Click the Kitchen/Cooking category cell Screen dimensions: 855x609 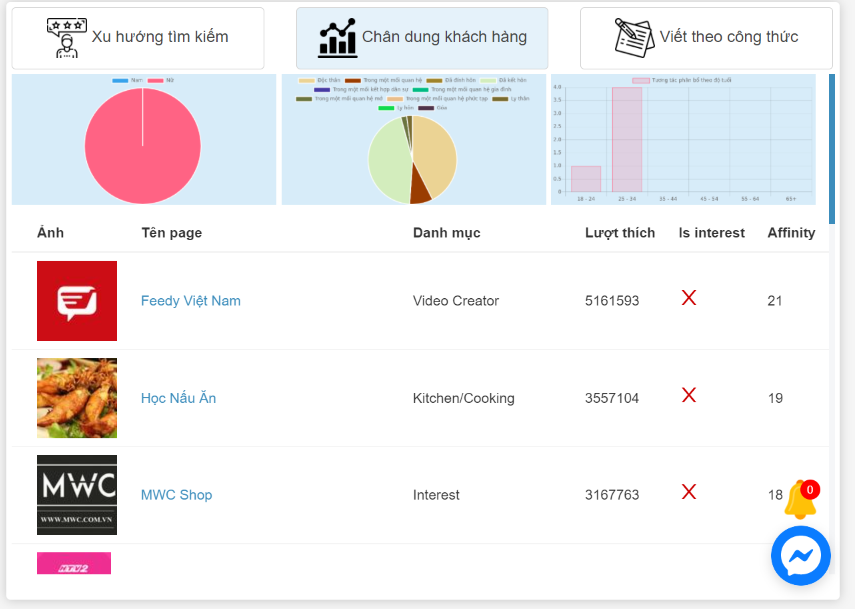point(463,398)
